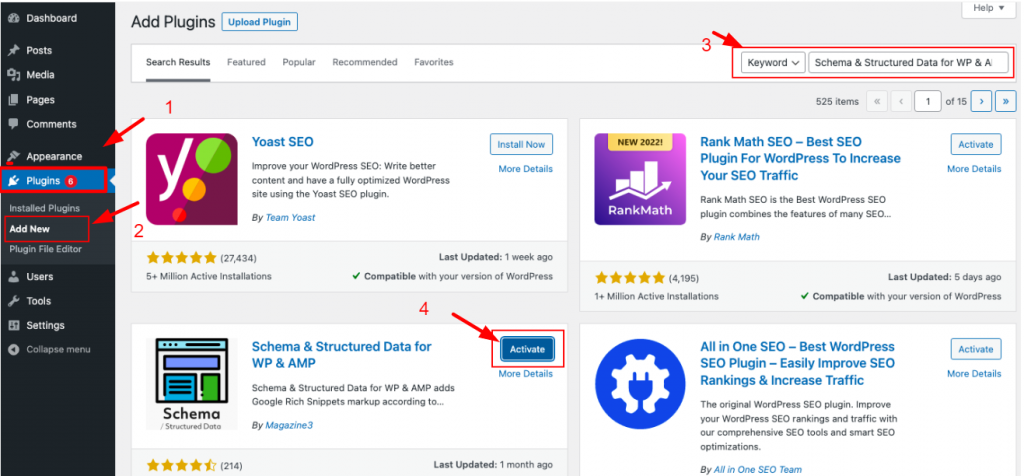
Task: Open Schema & Structured Data title link
Action: (342, 355)
